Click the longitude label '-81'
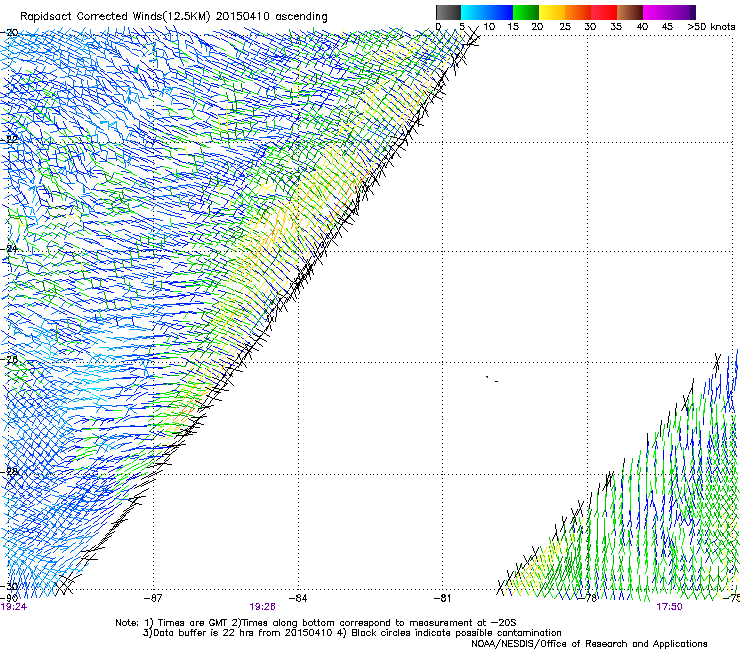Screen dimensions: 740x650 (x=442, y=598)
